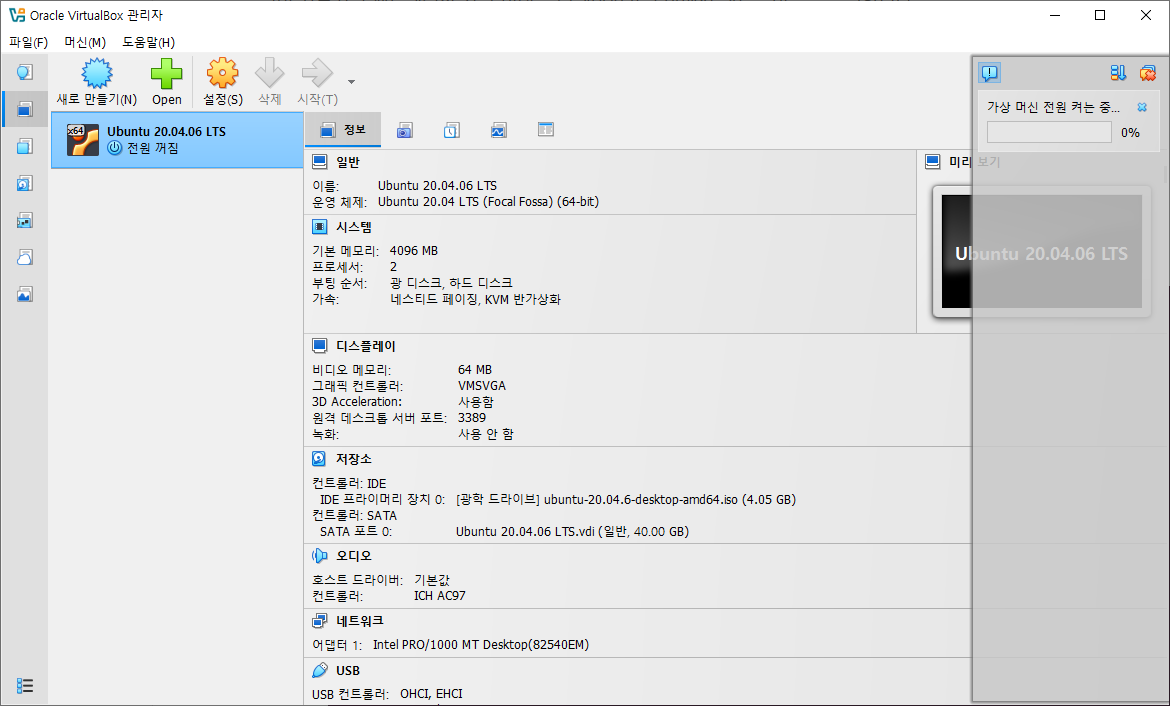Click the 저장소 disk icon

point(319,458)
